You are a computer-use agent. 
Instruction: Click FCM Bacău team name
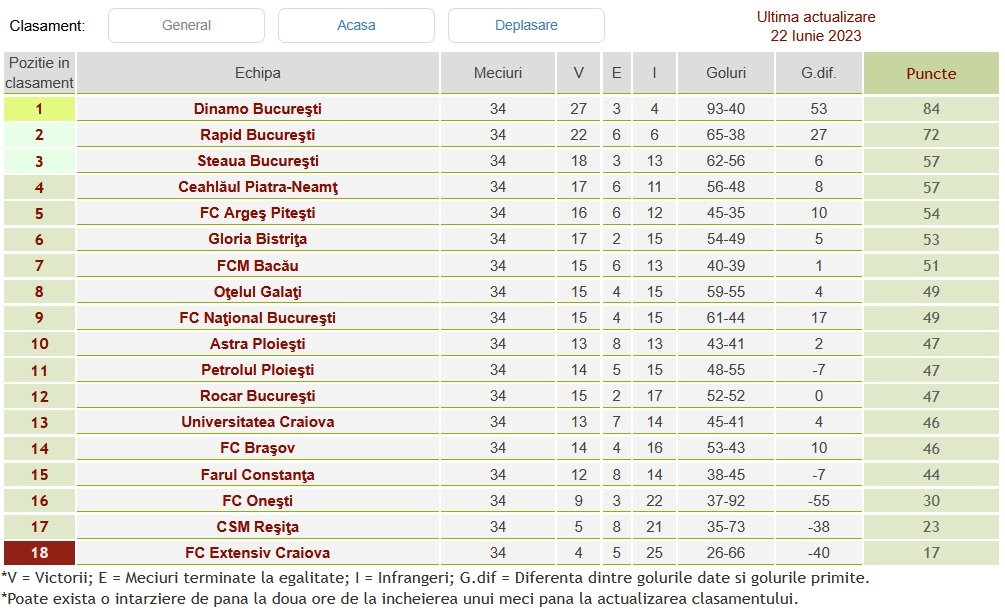pos(257,266)
